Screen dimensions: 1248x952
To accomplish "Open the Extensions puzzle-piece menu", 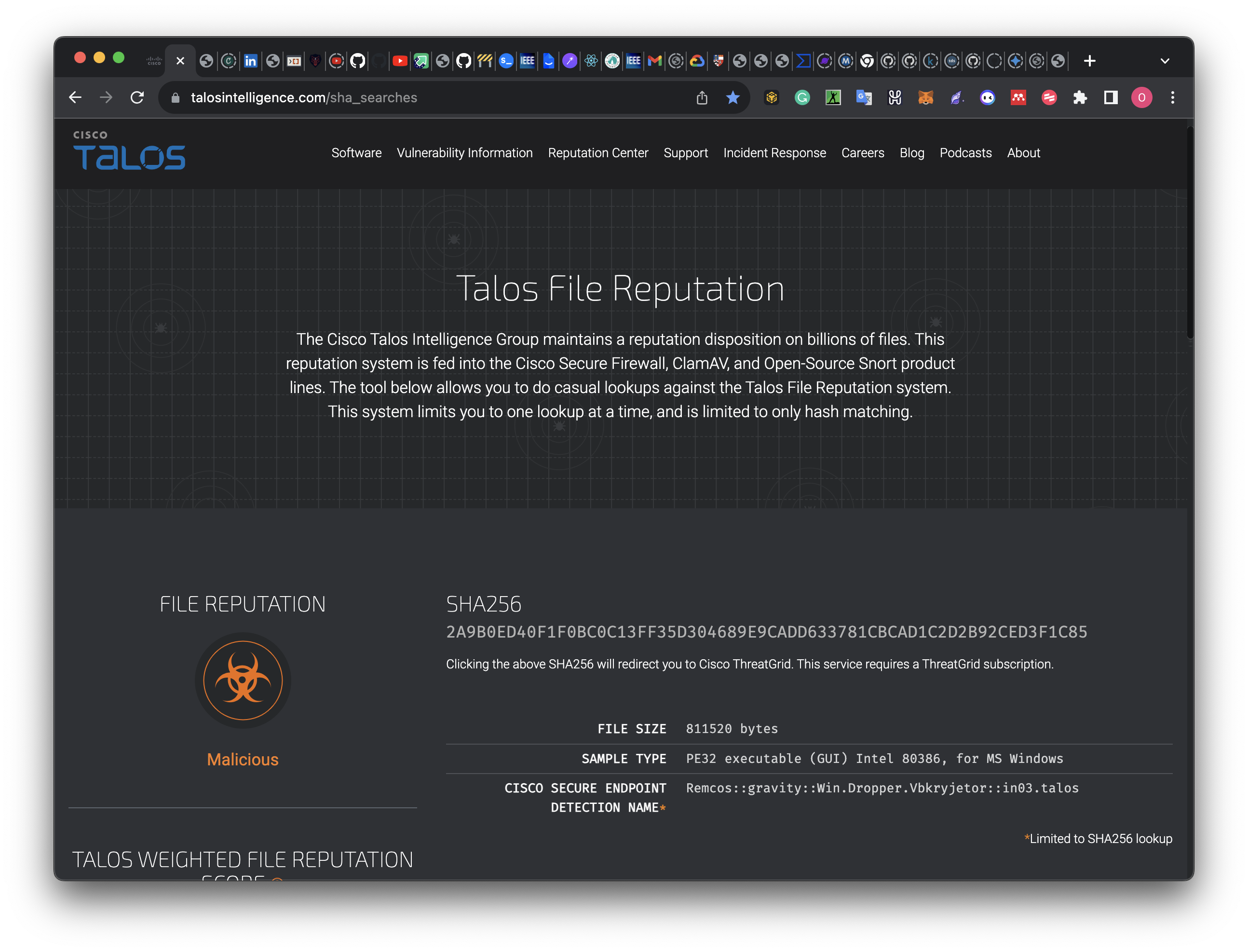I will tap(1080, 97).
